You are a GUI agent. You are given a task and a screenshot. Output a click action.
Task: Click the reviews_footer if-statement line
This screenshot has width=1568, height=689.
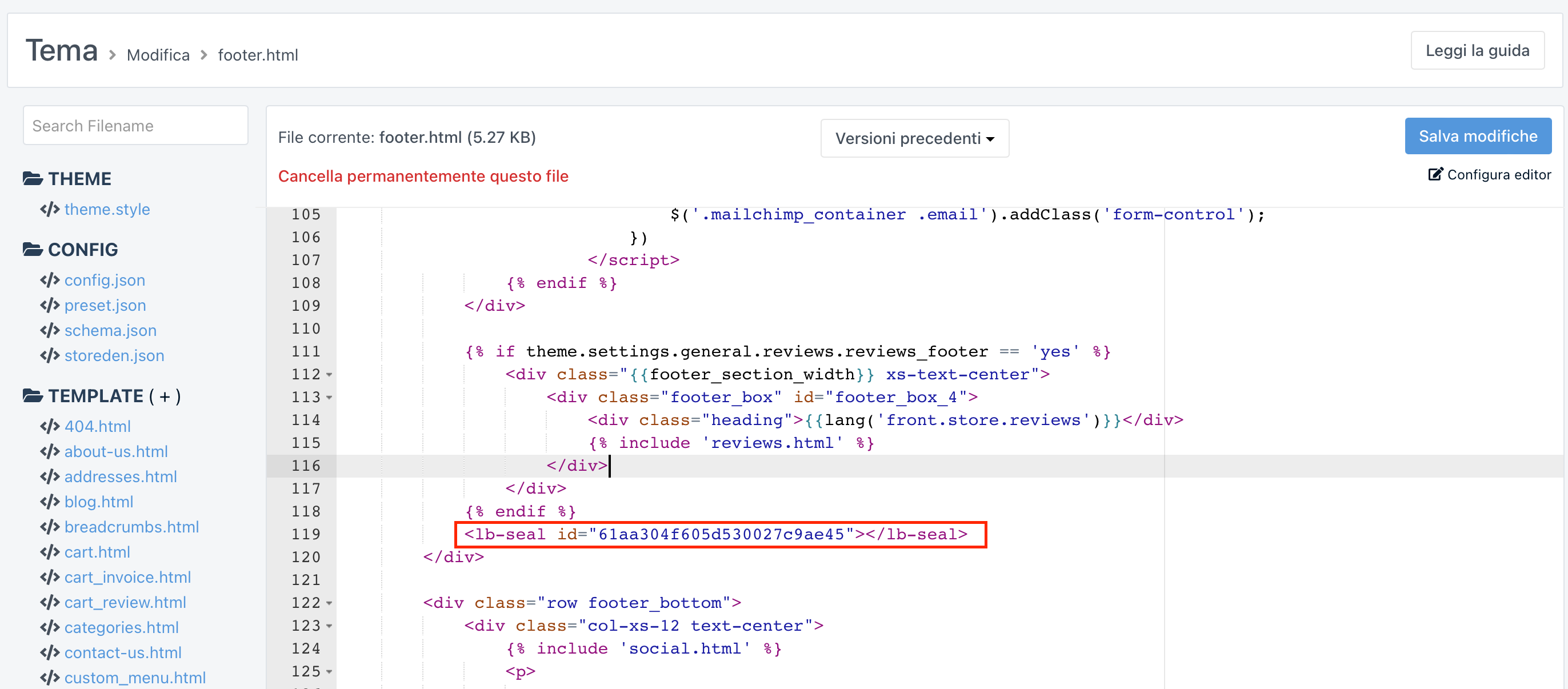click(x=787, y=352)
